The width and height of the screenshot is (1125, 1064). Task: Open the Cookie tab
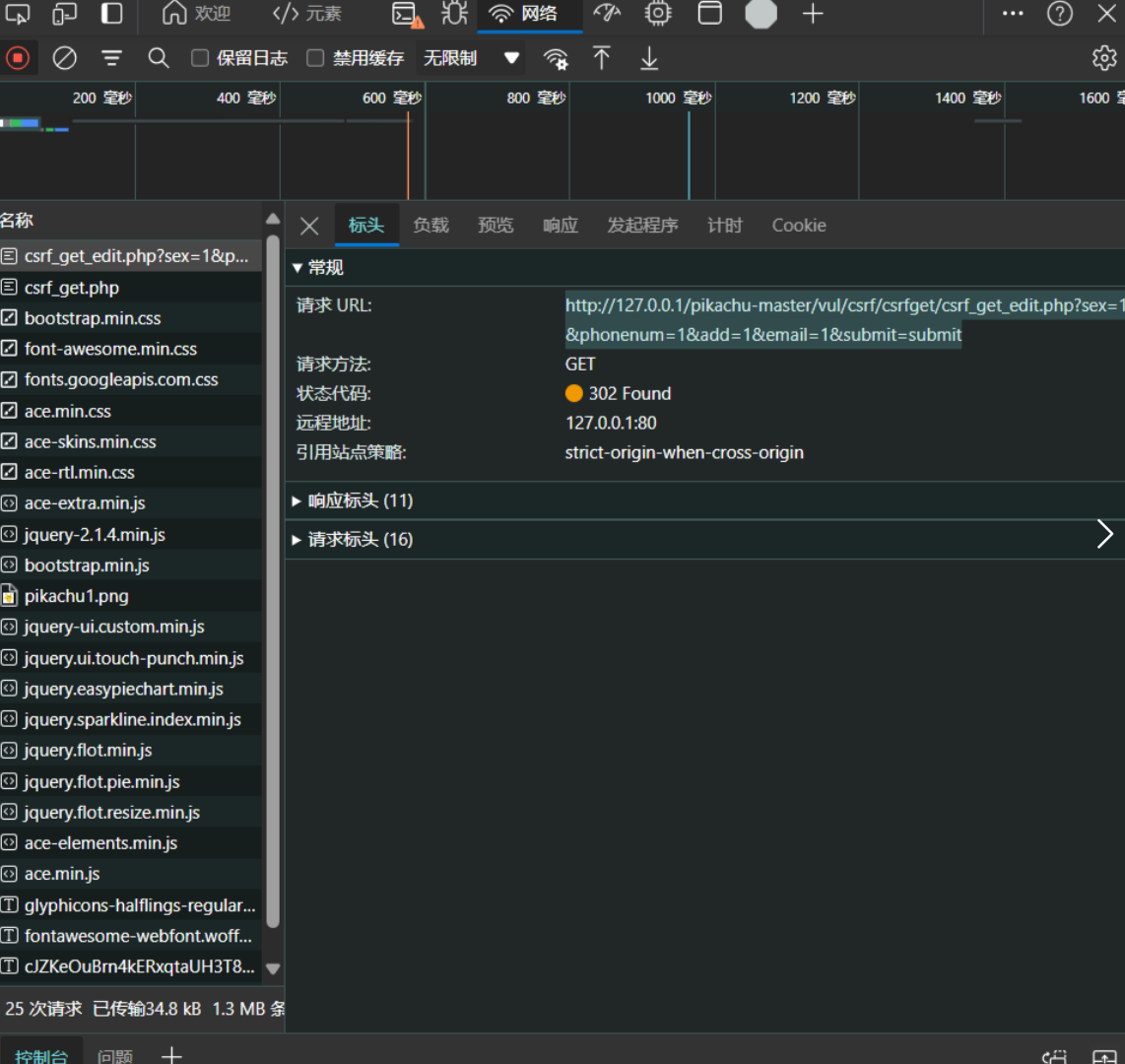pyautogui.click(x=798, y=226)
